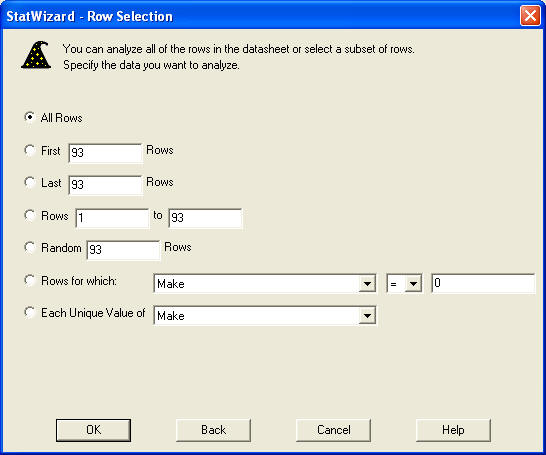Viewport: 546px width, 455px height.
Task: Click the wizard hat icon
Action: coord(36,55)
